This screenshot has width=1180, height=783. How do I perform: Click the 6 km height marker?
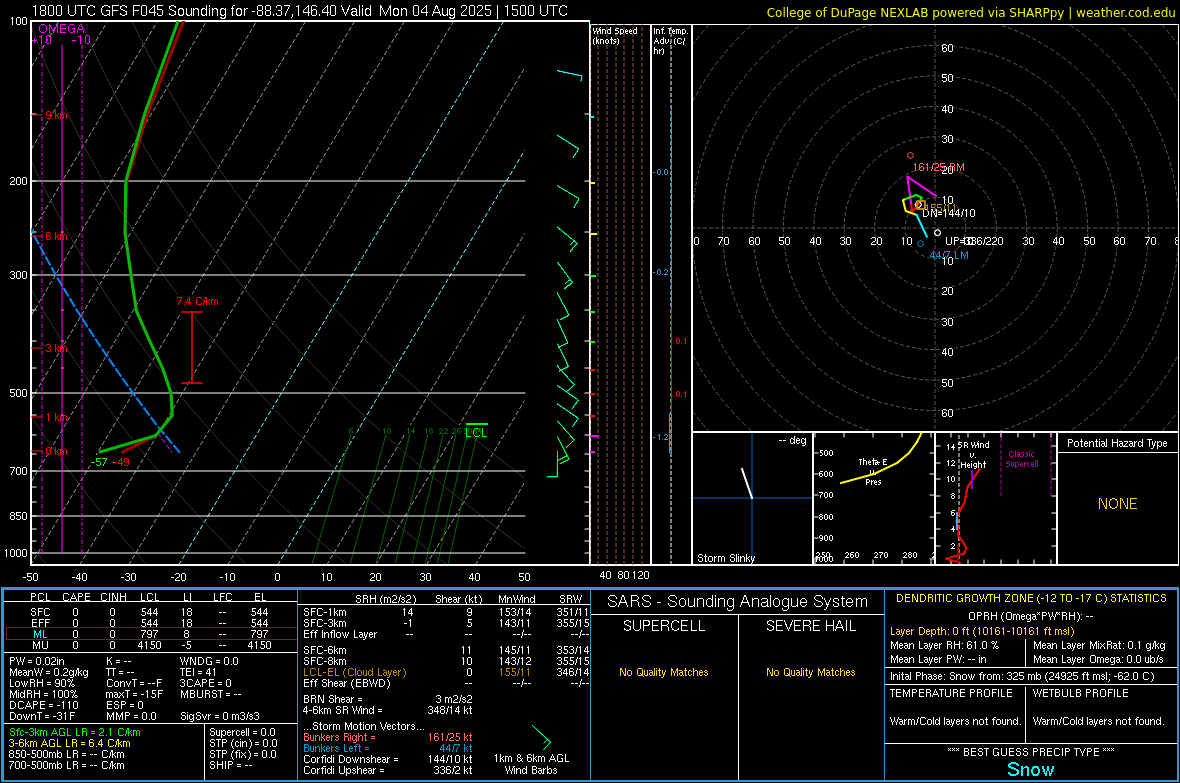(x=56, y=236)
